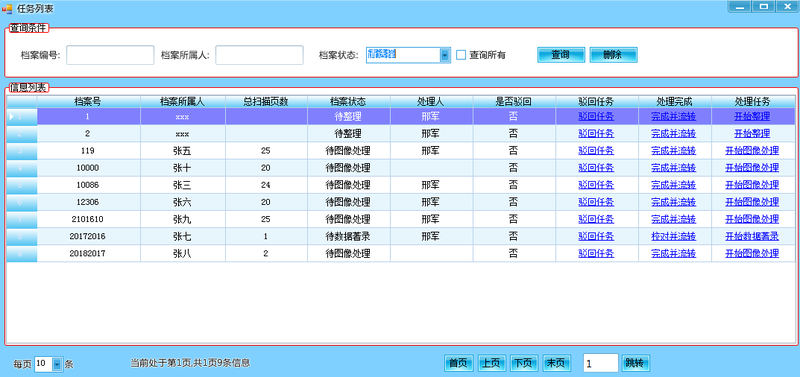Click owner cell 张九
This screenshot has height=377, width=800.
coord(183,219)
